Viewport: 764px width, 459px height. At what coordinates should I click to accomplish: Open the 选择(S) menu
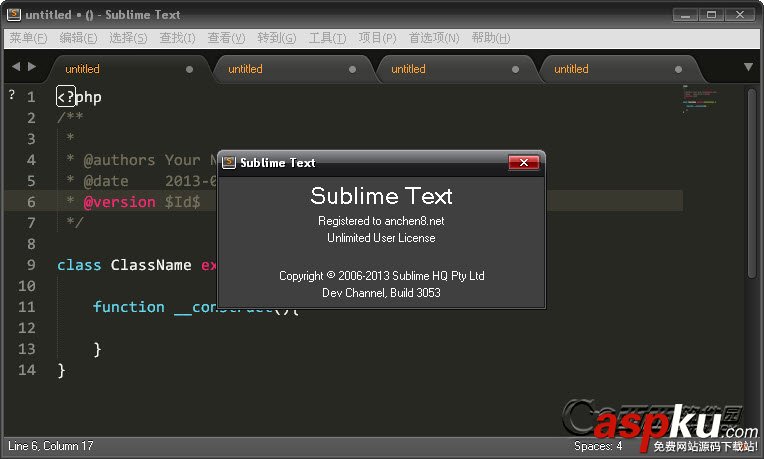point(128,38)
